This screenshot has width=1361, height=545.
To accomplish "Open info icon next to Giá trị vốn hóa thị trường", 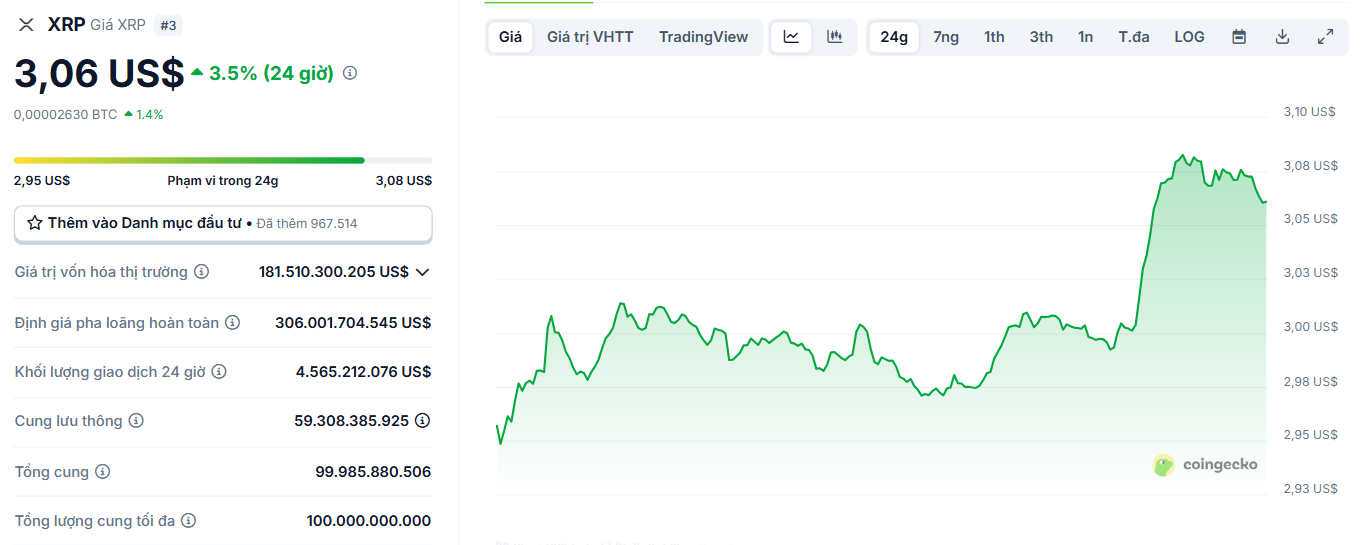I will click(201, 272).
